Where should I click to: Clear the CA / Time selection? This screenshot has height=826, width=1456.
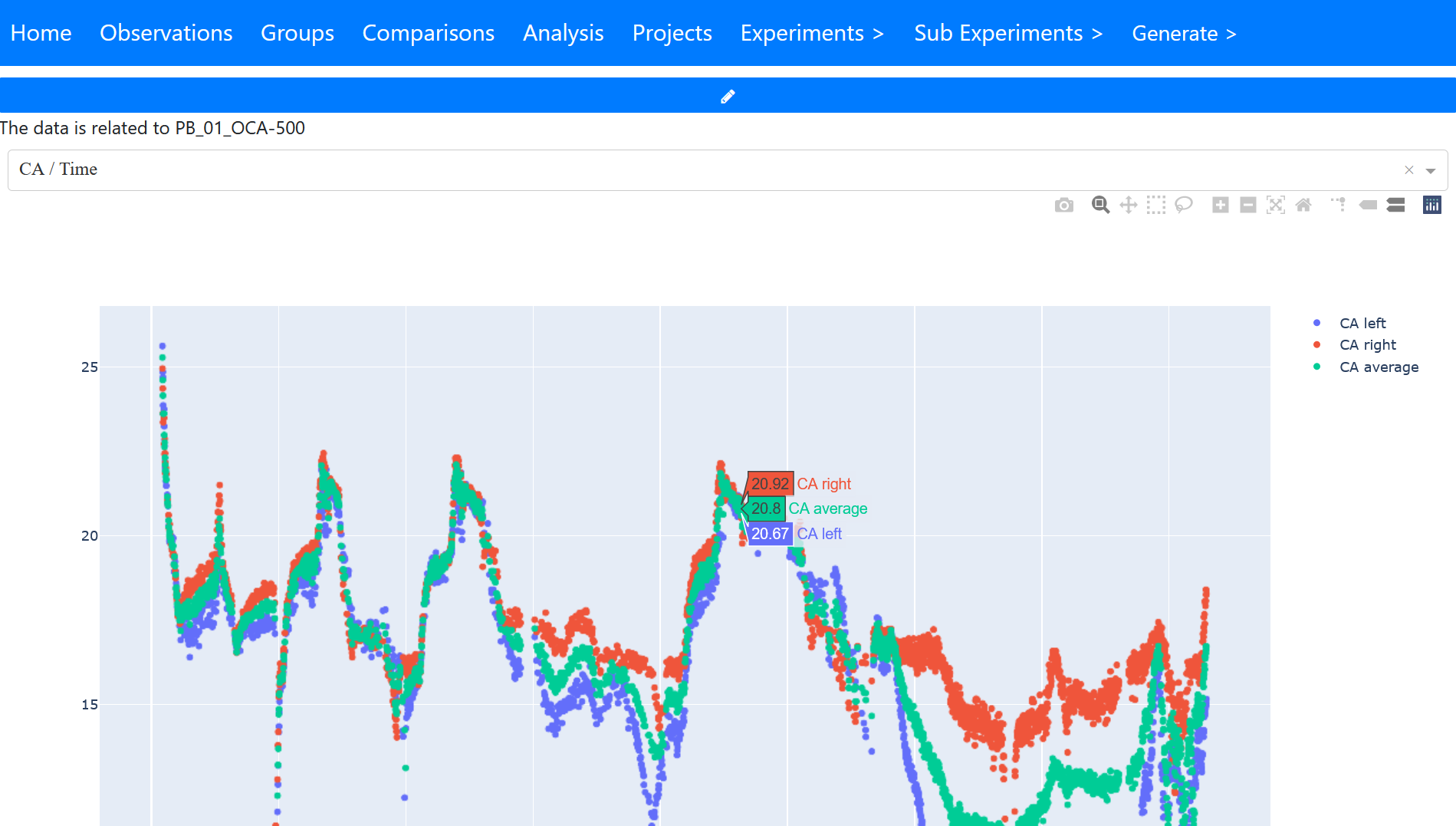point(1409,170)
